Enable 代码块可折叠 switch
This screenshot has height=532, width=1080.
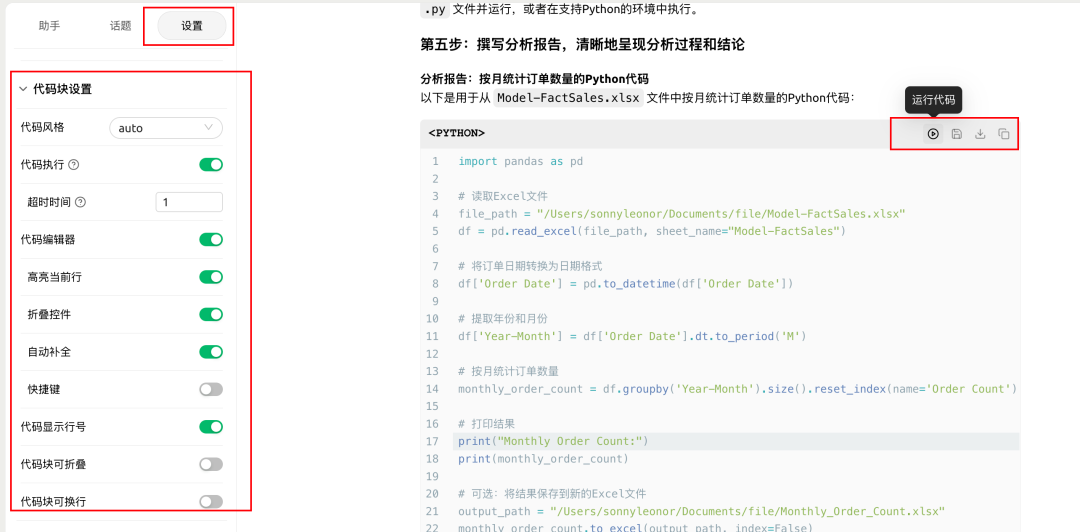pyautogui.click(x=211, y=464)
